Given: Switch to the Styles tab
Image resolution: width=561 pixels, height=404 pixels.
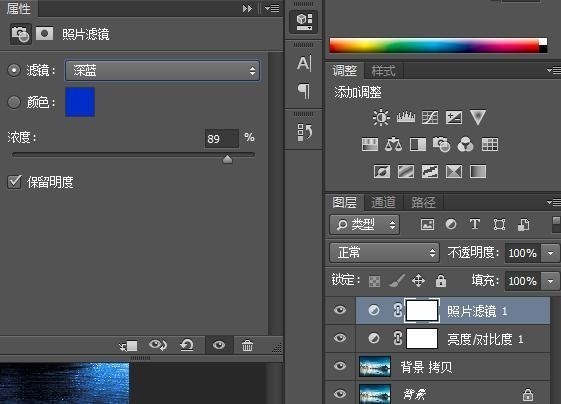Looking at the screenshot, I should point(383,71).
